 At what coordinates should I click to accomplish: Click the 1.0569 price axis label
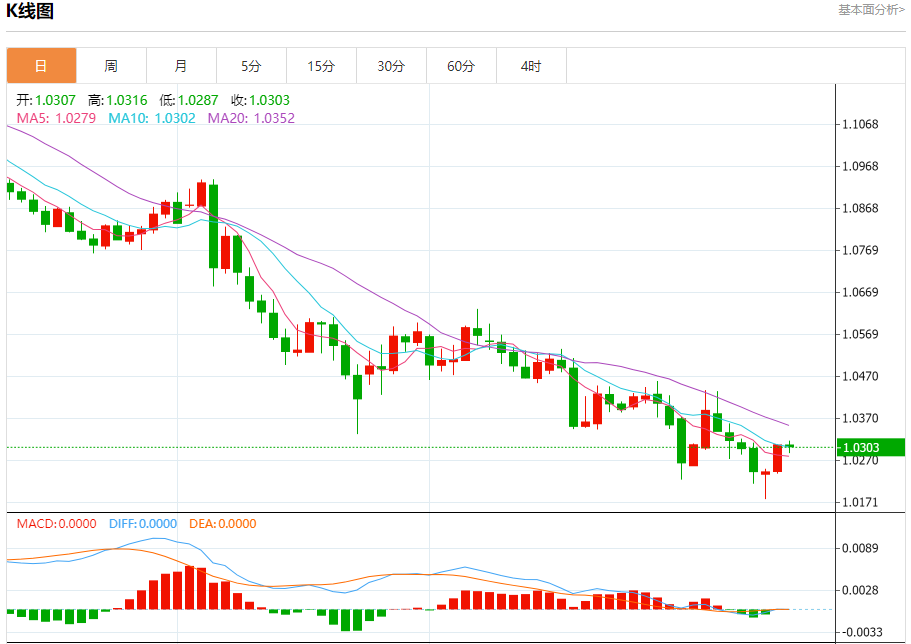pos(860,334)
